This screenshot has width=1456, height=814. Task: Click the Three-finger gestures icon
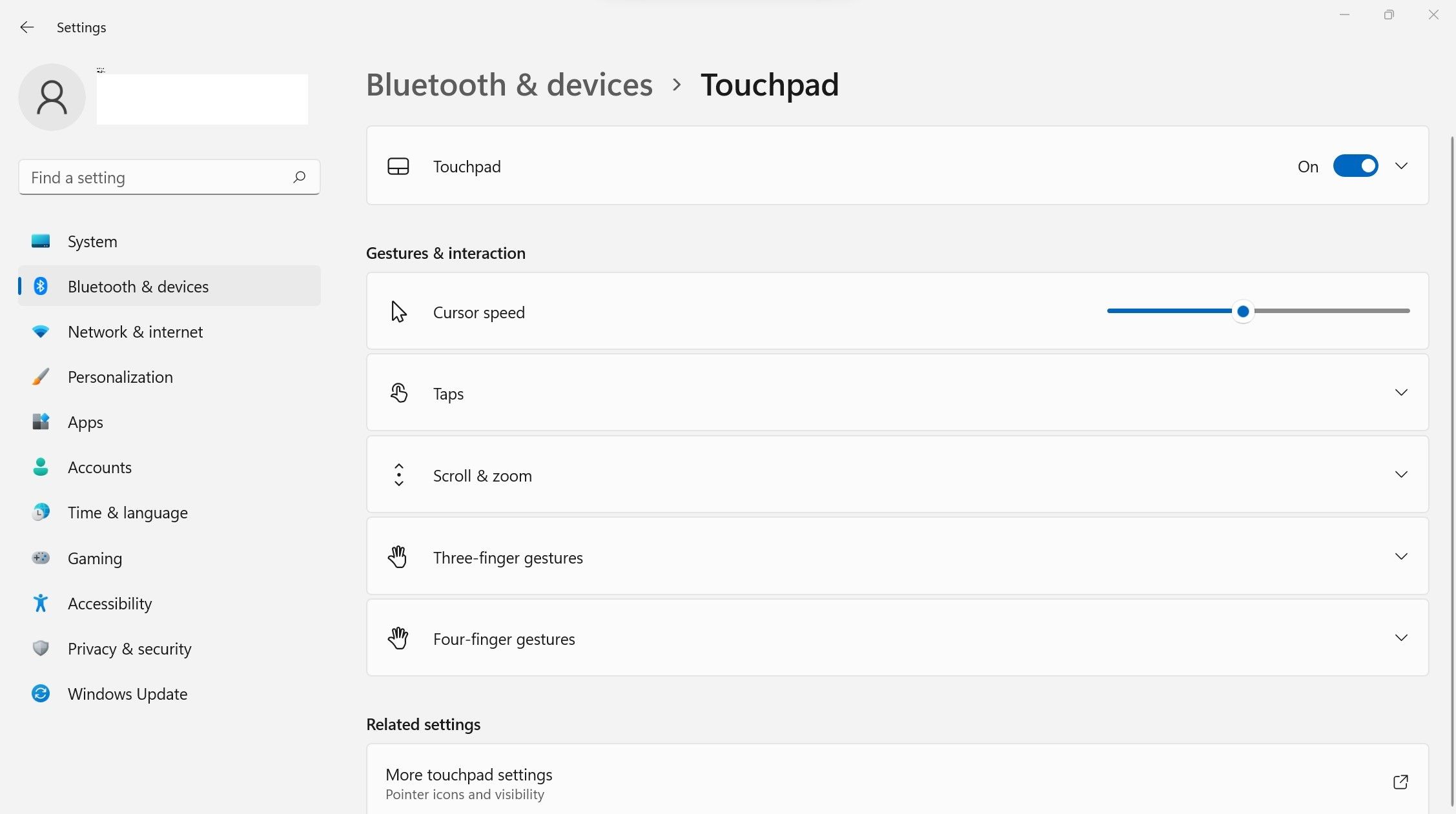(x=398, y=557)
